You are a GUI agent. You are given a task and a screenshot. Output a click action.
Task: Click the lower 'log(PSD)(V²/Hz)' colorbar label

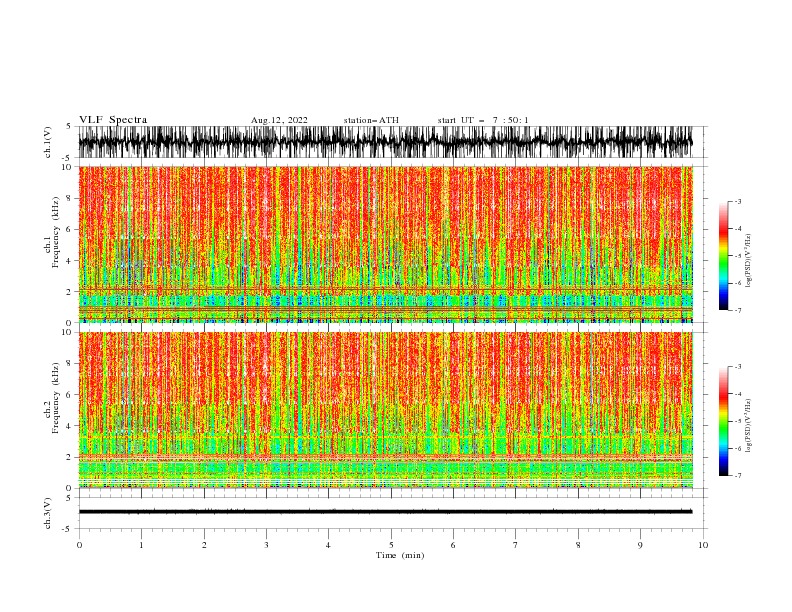(x=749, y=426)
